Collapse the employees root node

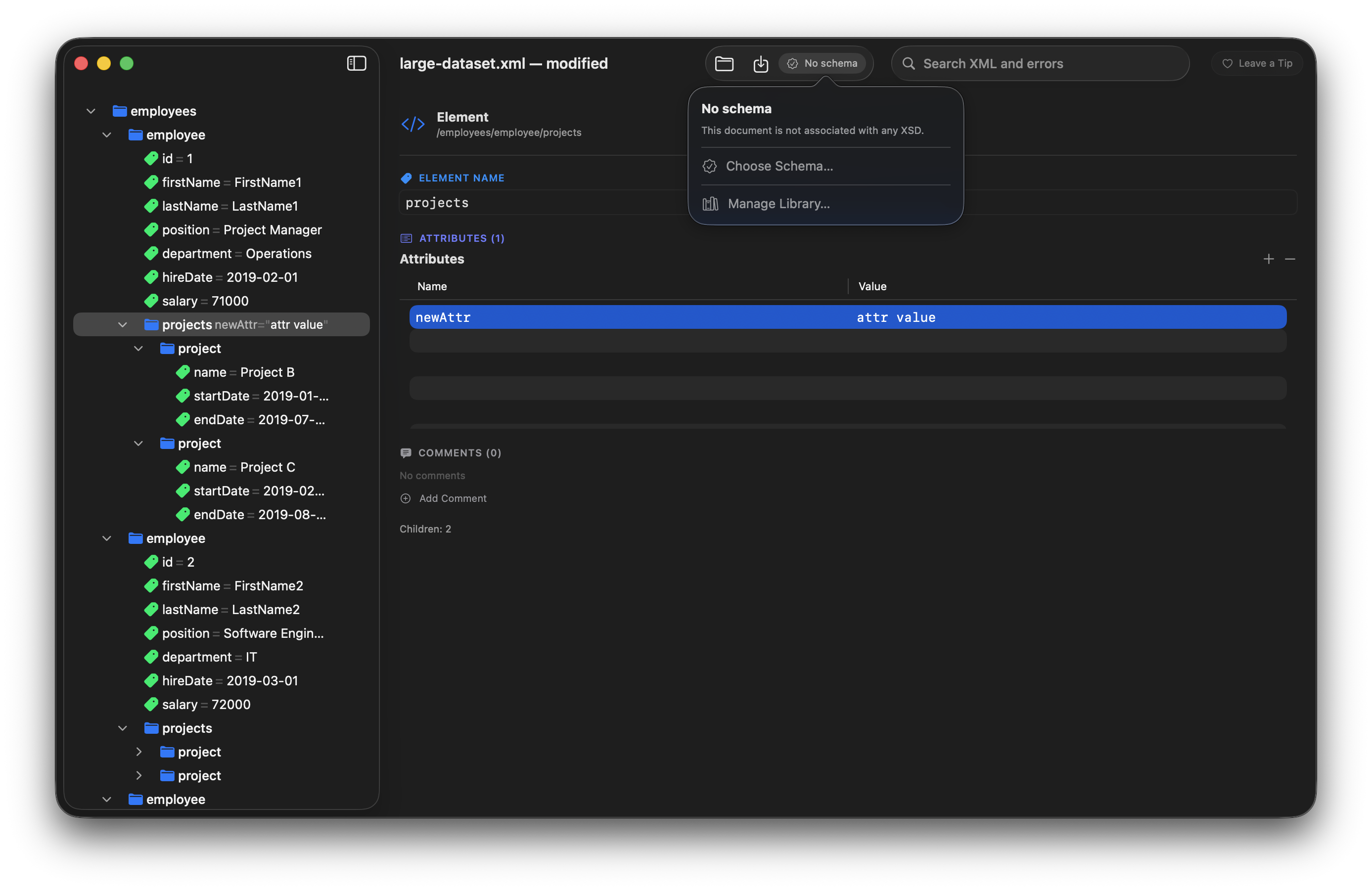91,111
